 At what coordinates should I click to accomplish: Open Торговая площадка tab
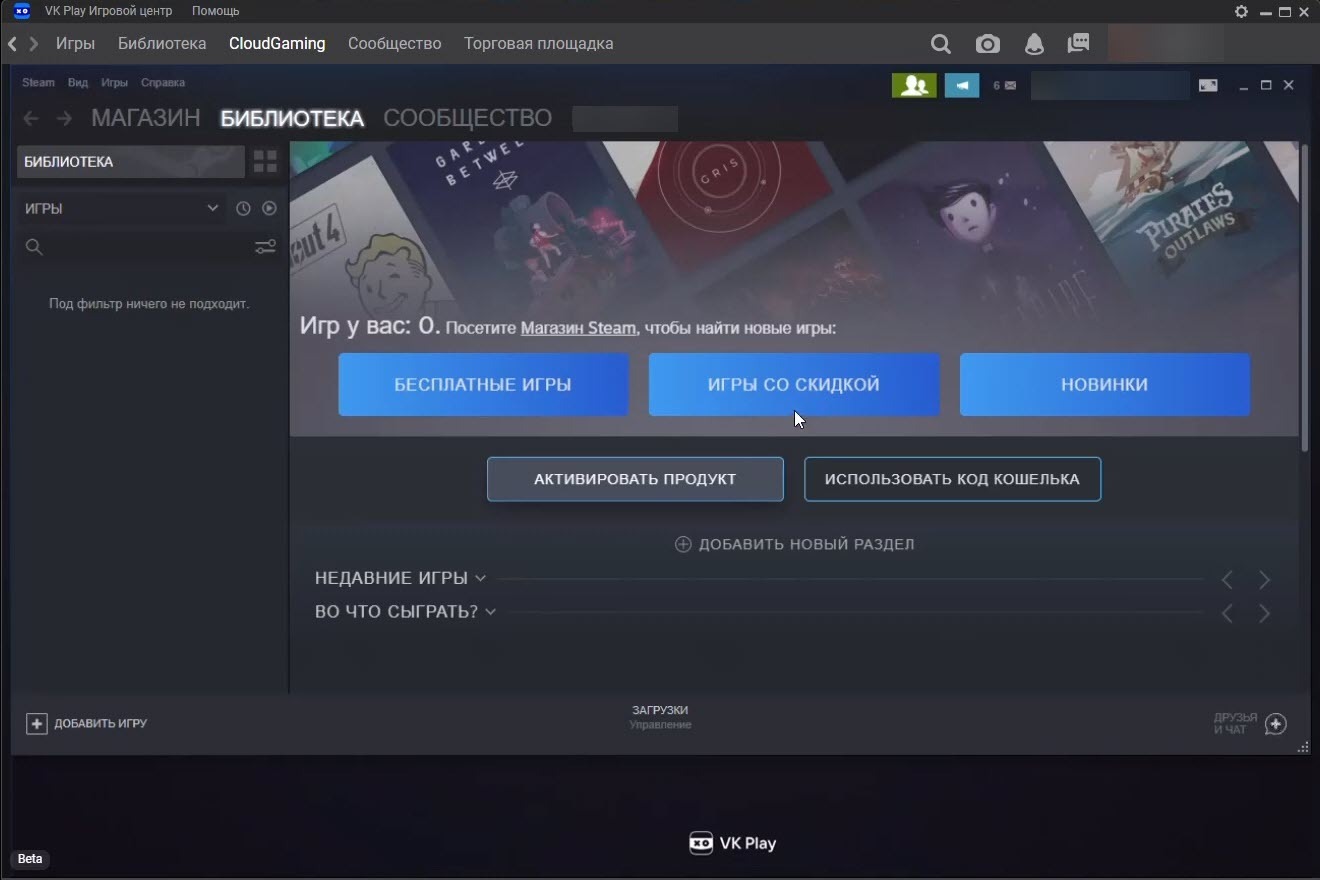(x=539, y=44)
